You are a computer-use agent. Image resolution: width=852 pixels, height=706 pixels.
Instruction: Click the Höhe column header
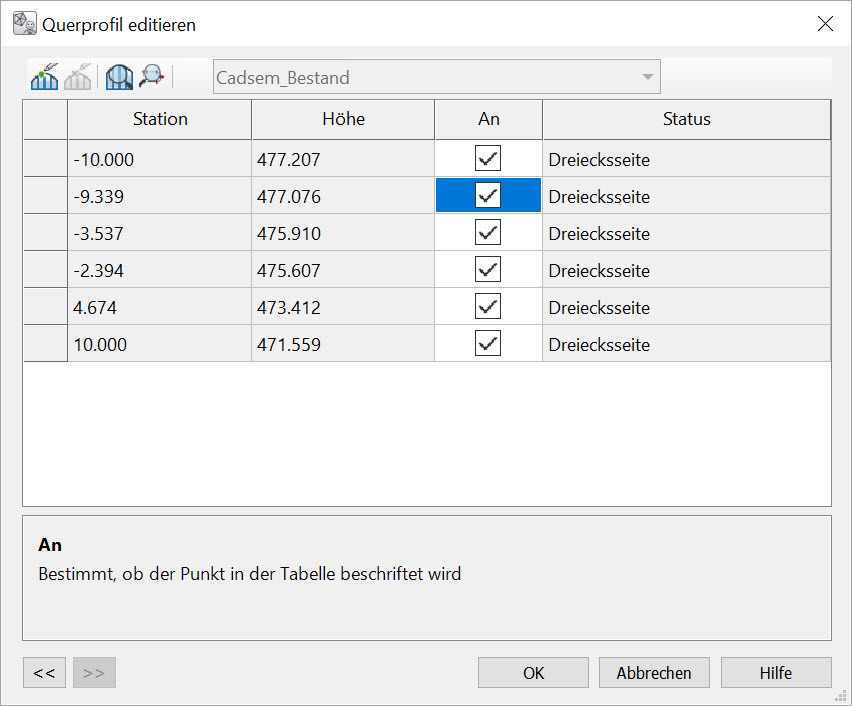[x=343, y=119]
